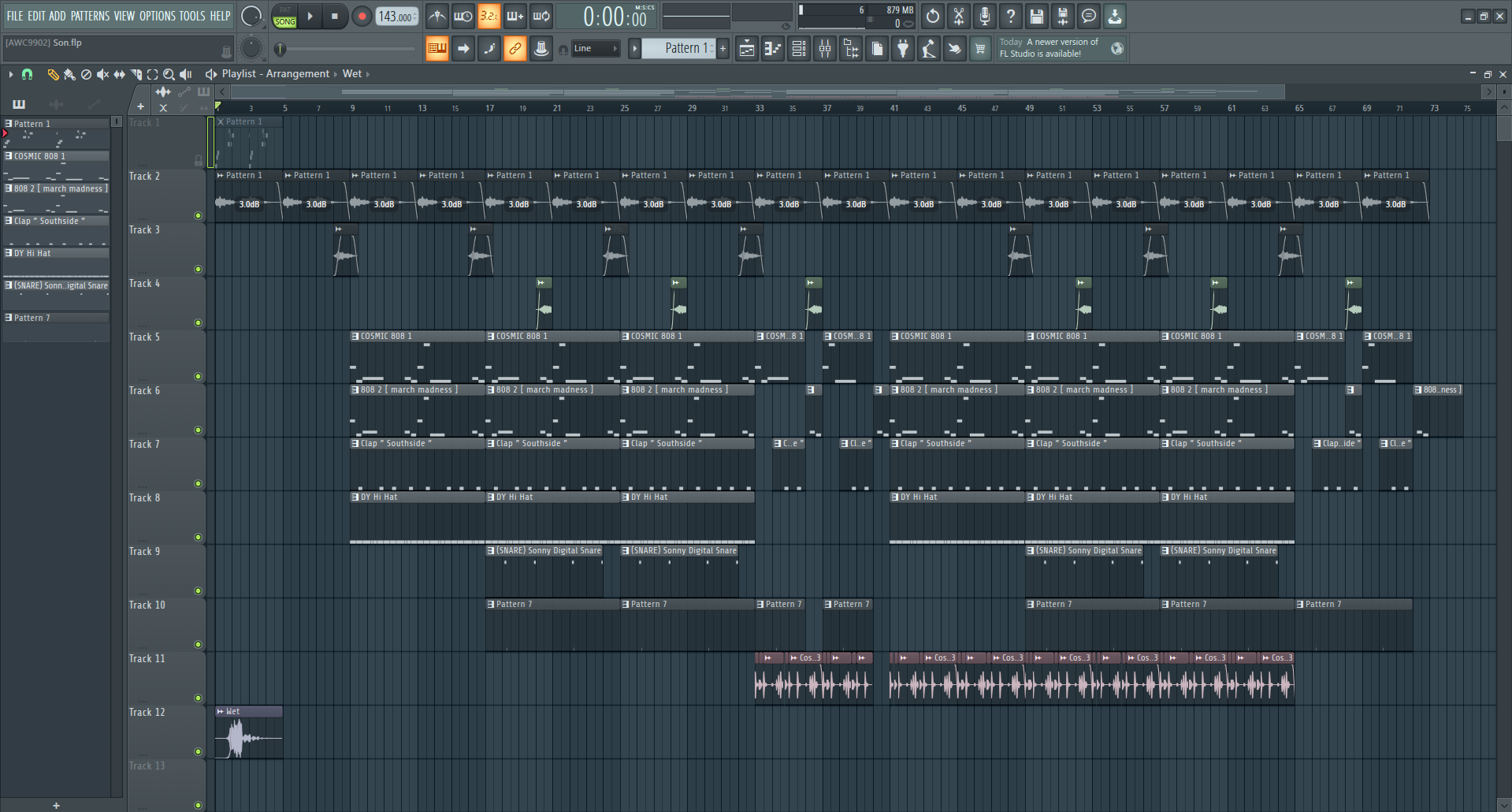The width and height of the screenshot is (1512, 812).
Task: Open the plugin picker plug icon
Action: pyautogui.click(x=903, y=49)
